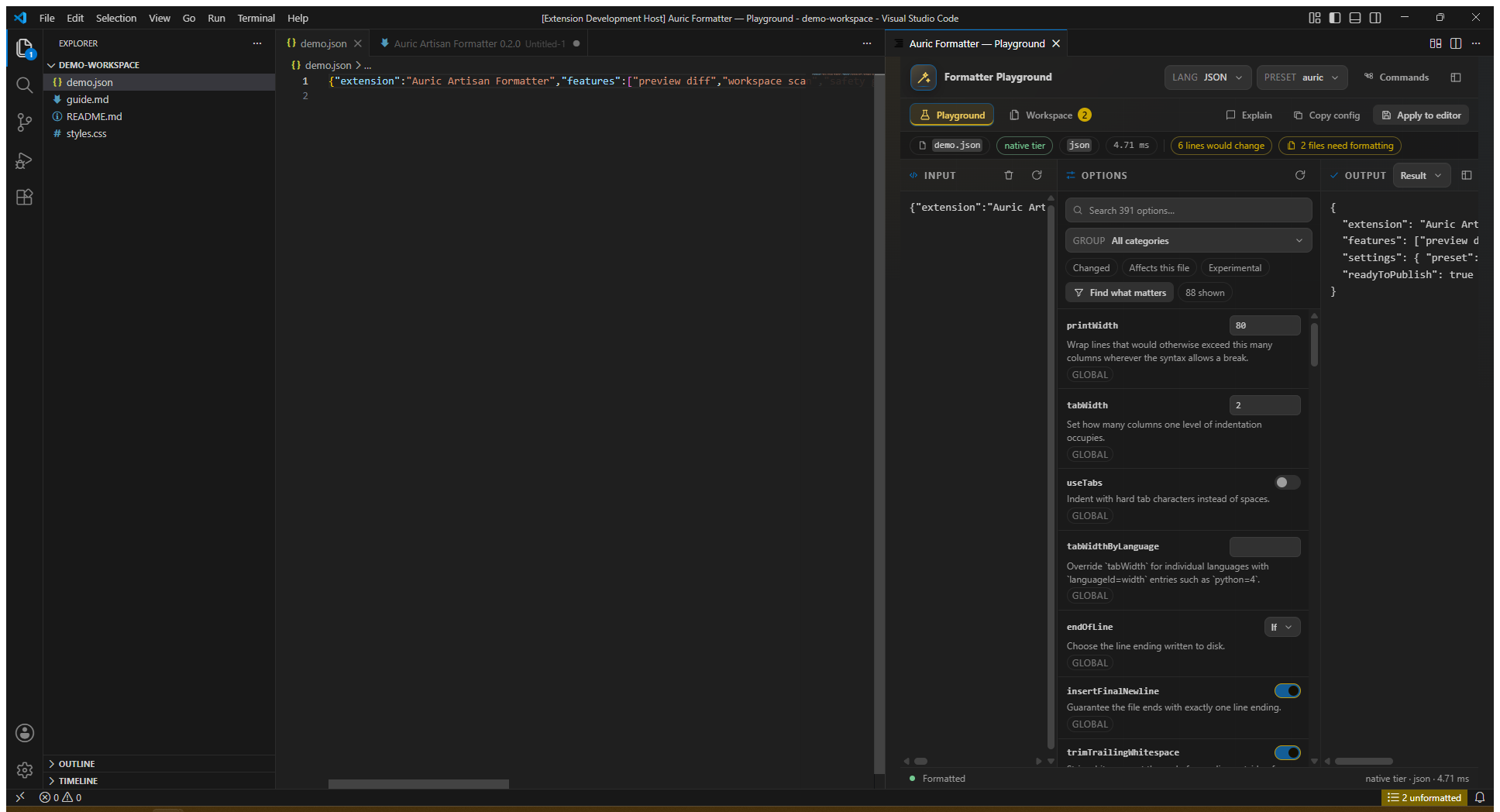Toggle Primary Side Bar icon in title bar
This screenshot has width=1500, height=812.
[x=1335, y=18]
